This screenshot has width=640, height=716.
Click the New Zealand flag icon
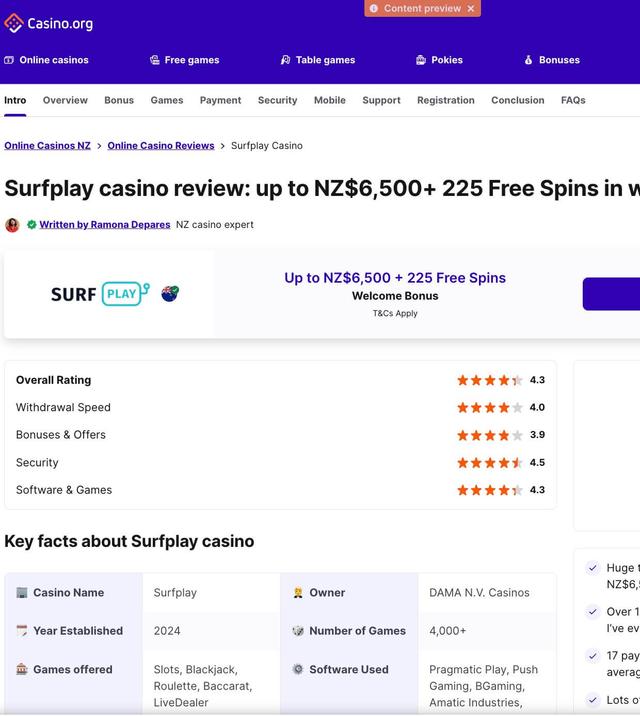170,293
